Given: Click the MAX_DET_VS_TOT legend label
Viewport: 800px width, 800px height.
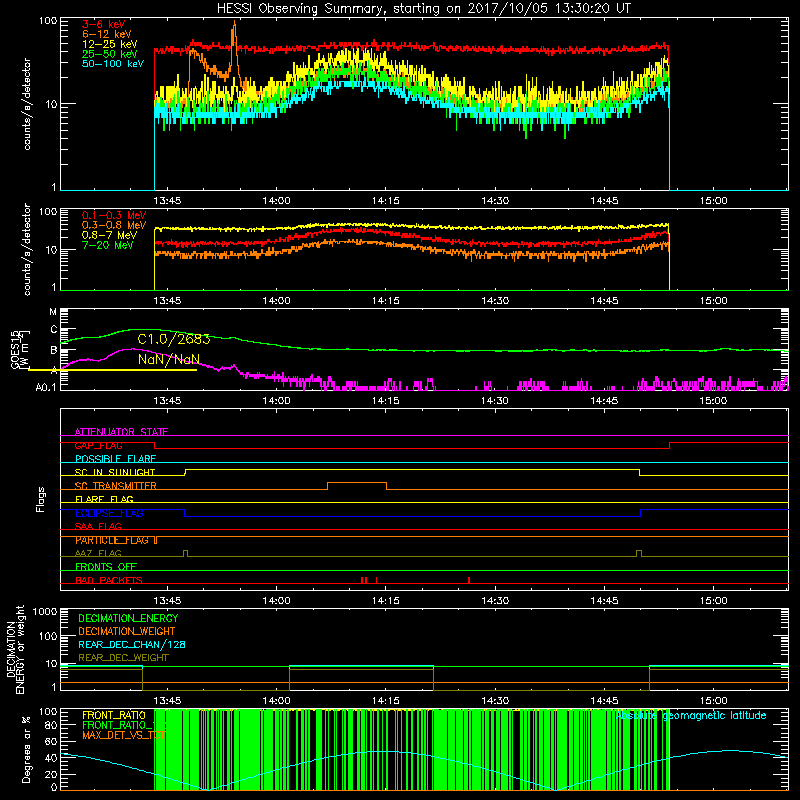Looking at the screenshot, I should [124, 735].
